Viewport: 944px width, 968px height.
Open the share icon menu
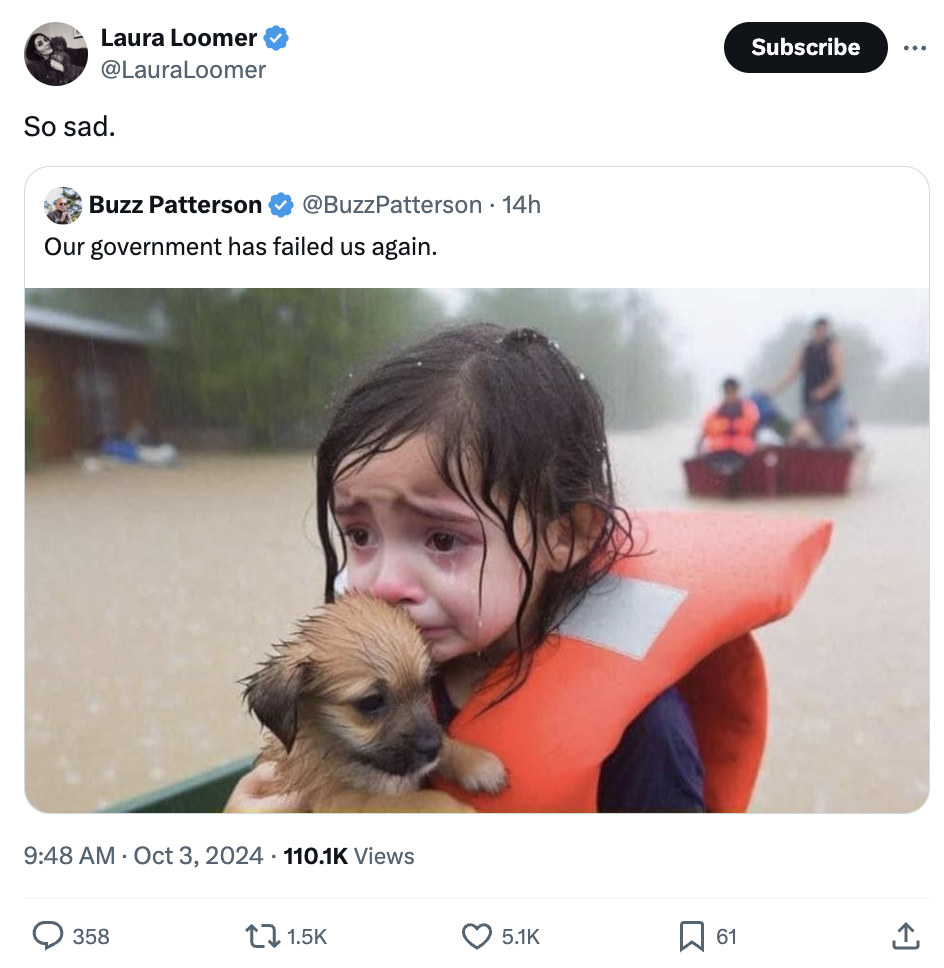click(903, 935)
